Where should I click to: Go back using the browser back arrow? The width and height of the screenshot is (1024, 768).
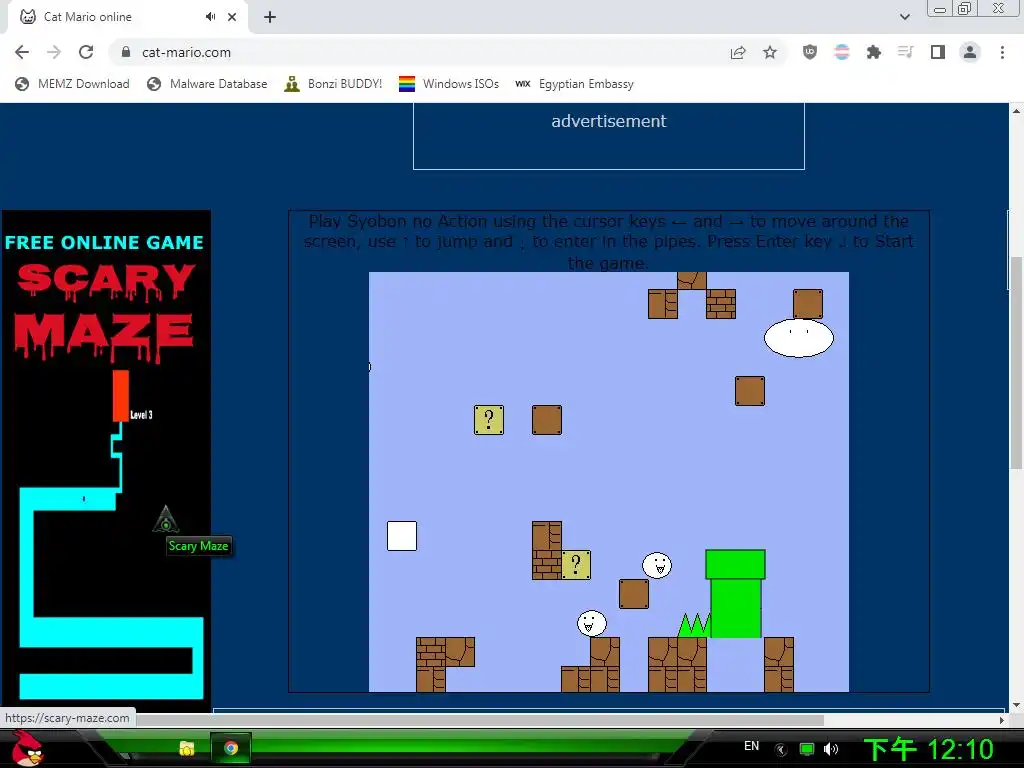pos(22,52)
